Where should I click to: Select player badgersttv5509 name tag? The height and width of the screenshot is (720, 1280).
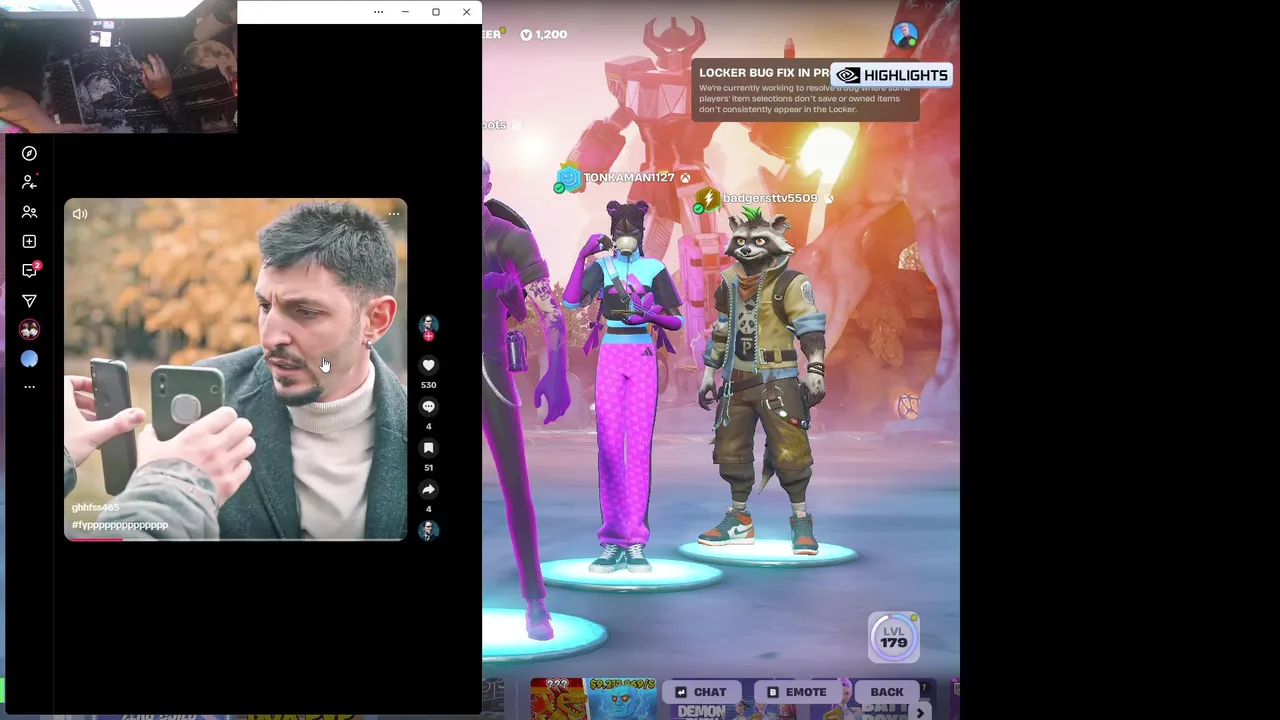(x=771, y=198)
